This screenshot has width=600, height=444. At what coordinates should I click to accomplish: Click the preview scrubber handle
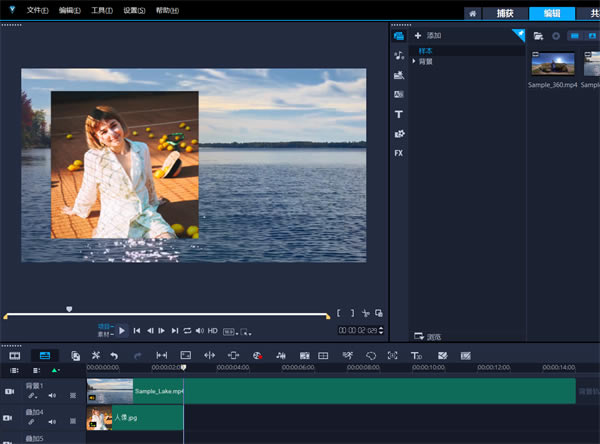click(69, 310)
